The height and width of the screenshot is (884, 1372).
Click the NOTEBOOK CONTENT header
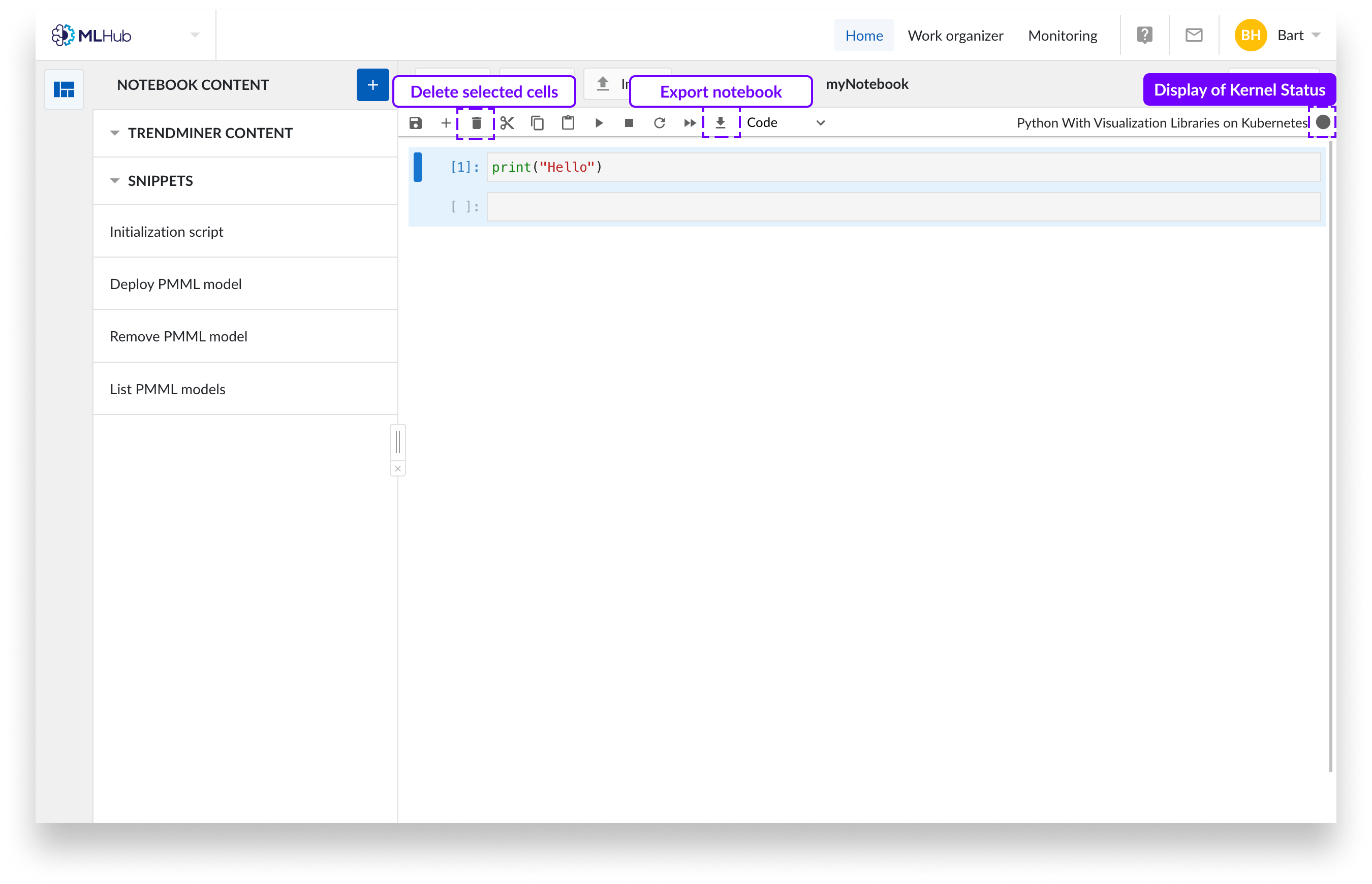coord(193,85)
